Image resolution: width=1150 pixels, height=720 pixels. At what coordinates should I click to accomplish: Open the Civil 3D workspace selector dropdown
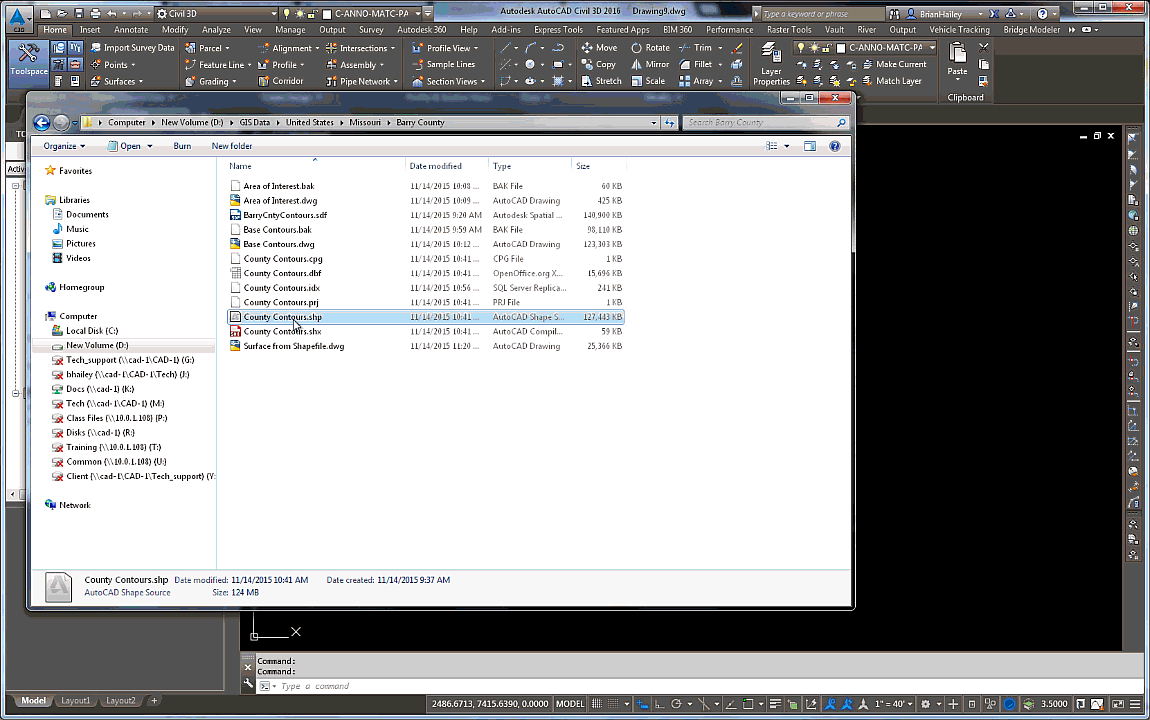[216, 13]
